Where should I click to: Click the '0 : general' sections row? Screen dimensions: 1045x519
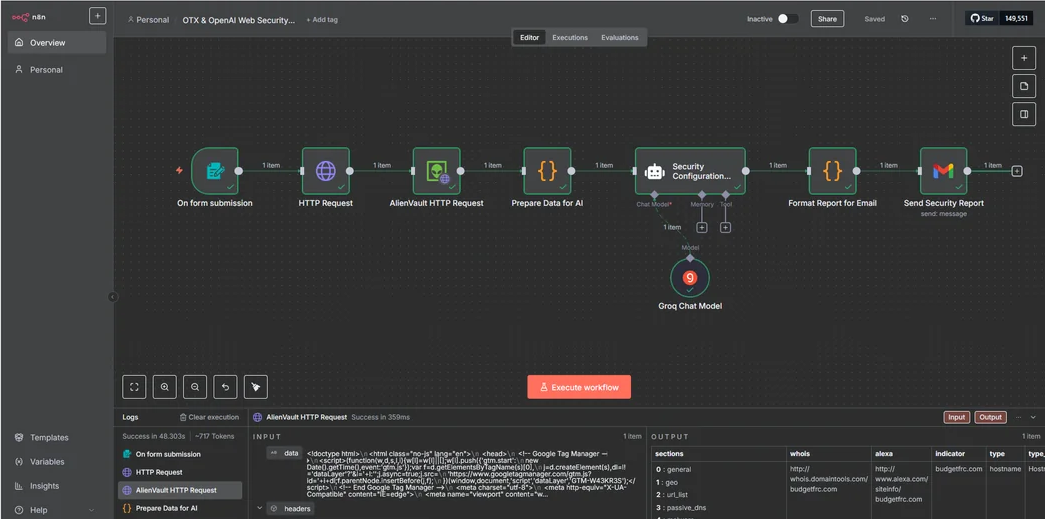673,469
